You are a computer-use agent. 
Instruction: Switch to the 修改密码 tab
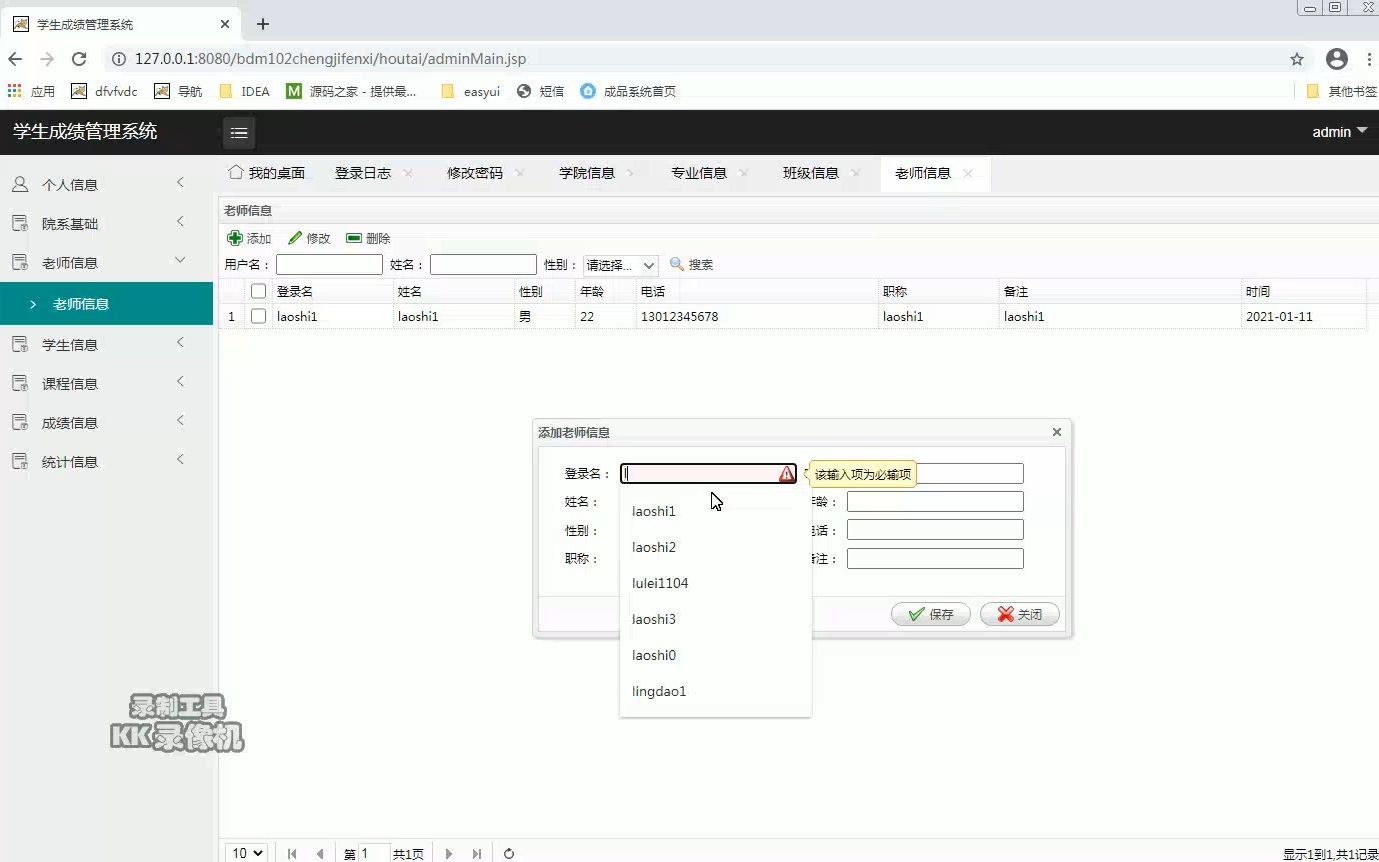click(475, 173)
